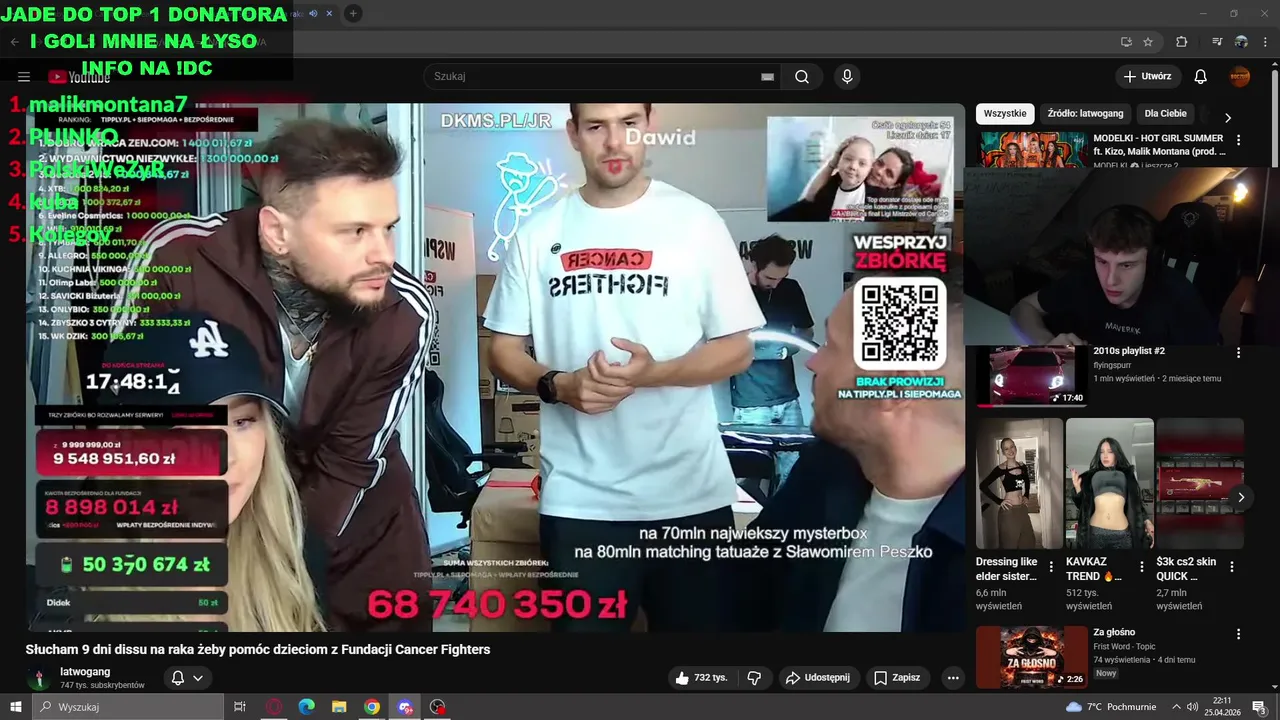Open options for MODELKI video
The height and width of the screenshot is (720, 1280).
1238,140
